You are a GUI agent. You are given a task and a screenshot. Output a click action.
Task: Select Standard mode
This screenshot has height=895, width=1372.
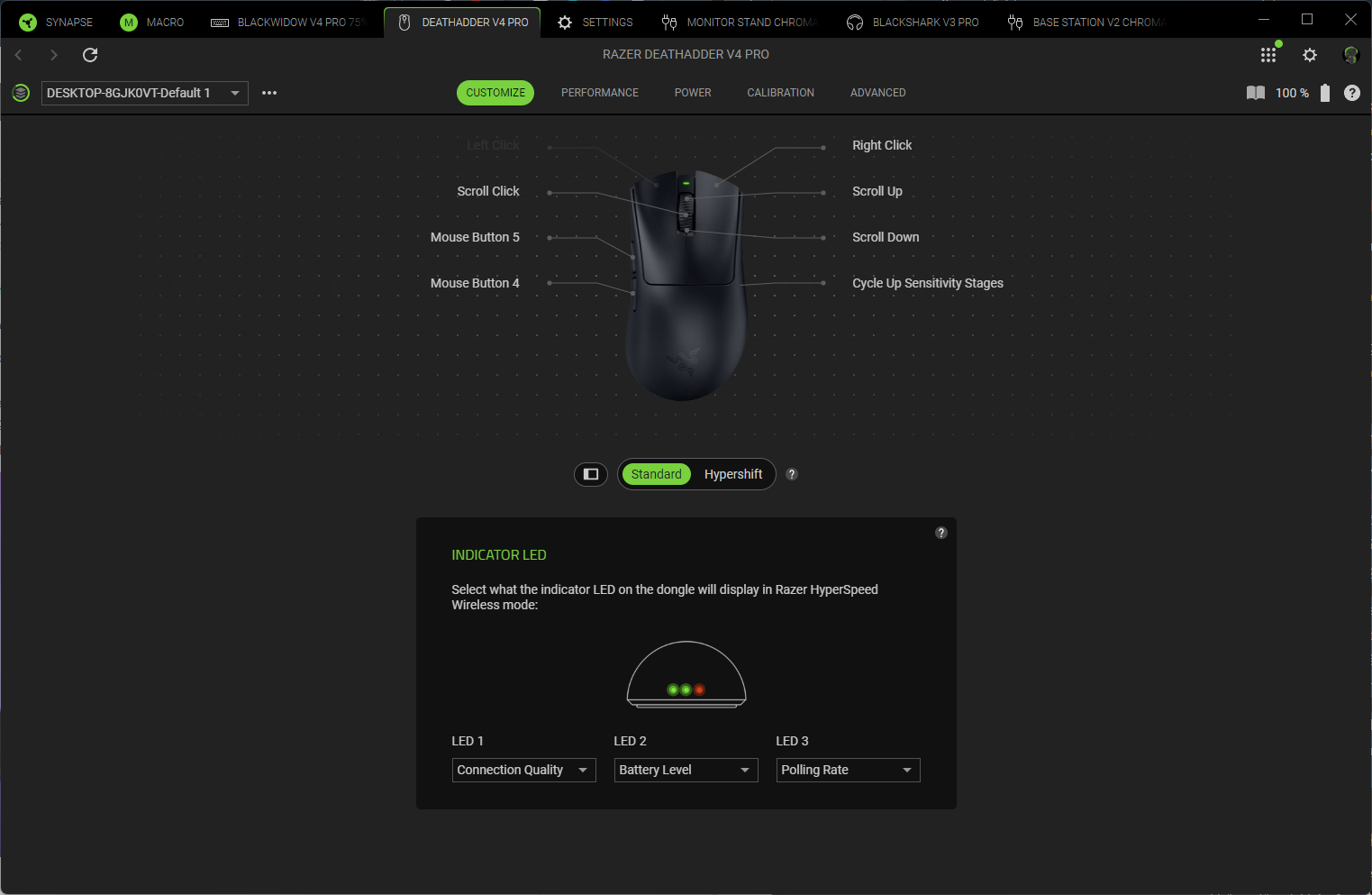(x=656, y=474)
